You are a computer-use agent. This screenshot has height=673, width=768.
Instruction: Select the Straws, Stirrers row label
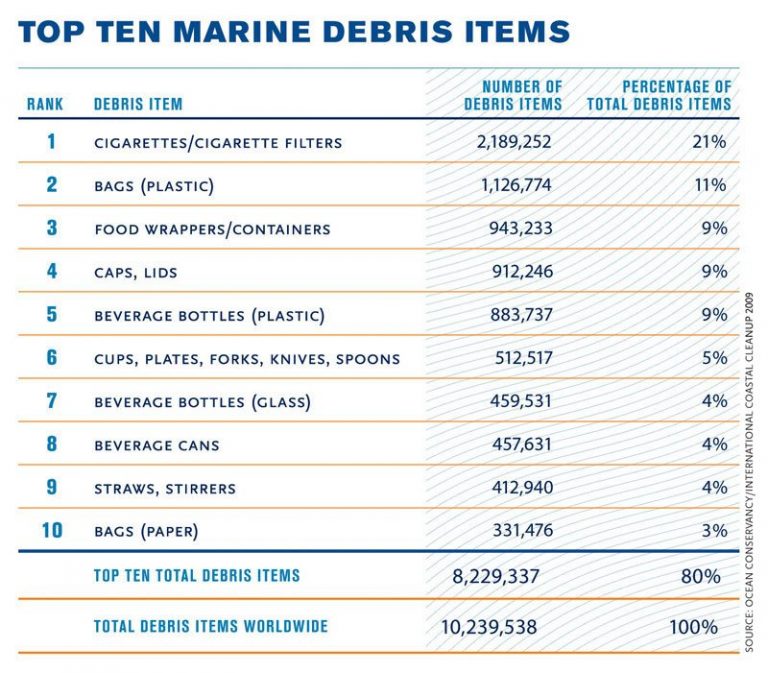pos(165,489)
